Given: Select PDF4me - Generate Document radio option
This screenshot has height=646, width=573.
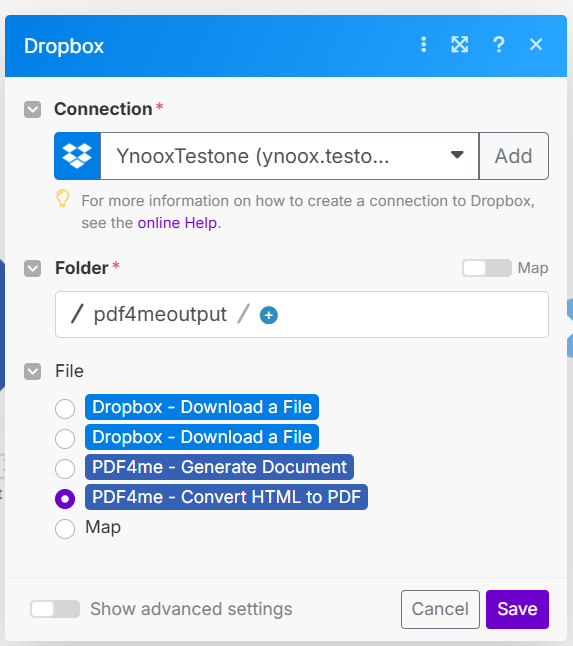Looking at the screenshot, I should (x=65, y=469).
